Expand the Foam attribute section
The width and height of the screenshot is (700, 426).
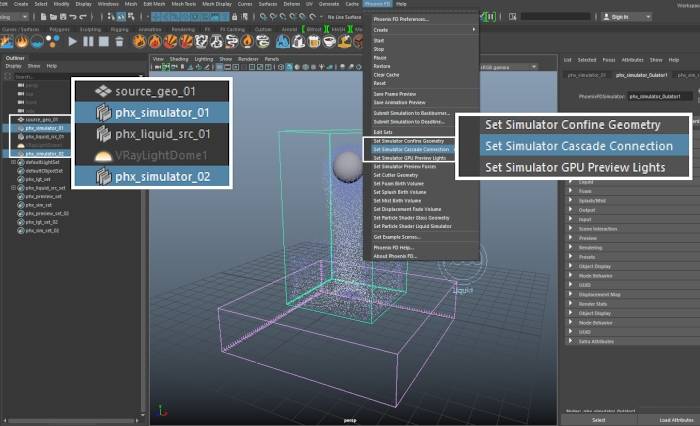(x=570, y=191)
